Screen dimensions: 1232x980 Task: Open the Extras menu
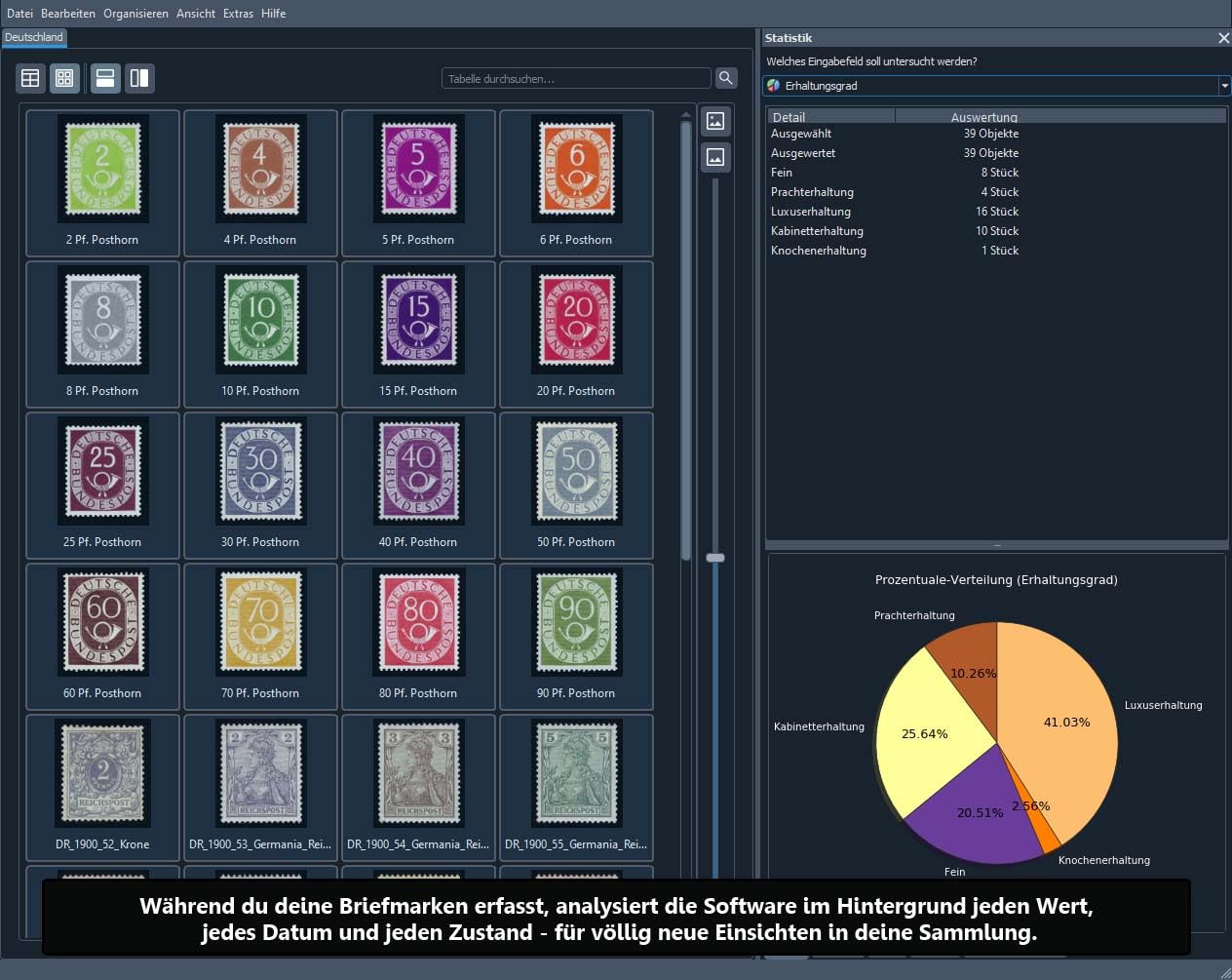pos(238,14)
